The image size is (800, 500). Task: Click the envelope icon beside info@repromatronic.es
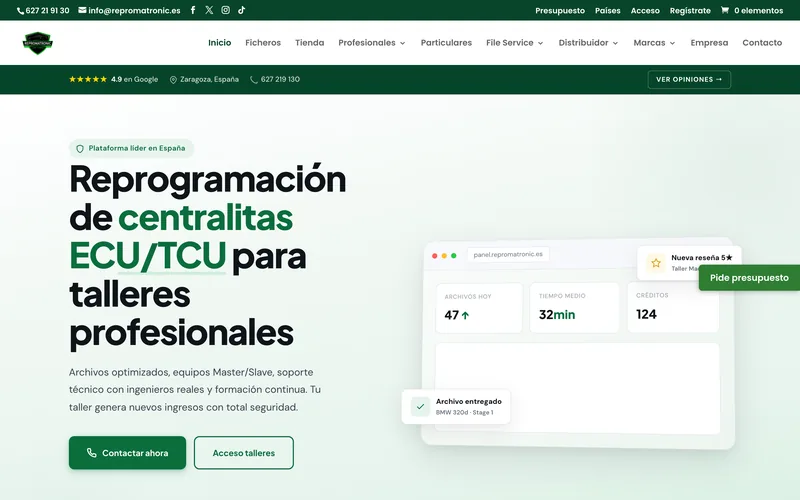[x=82, y=10]
